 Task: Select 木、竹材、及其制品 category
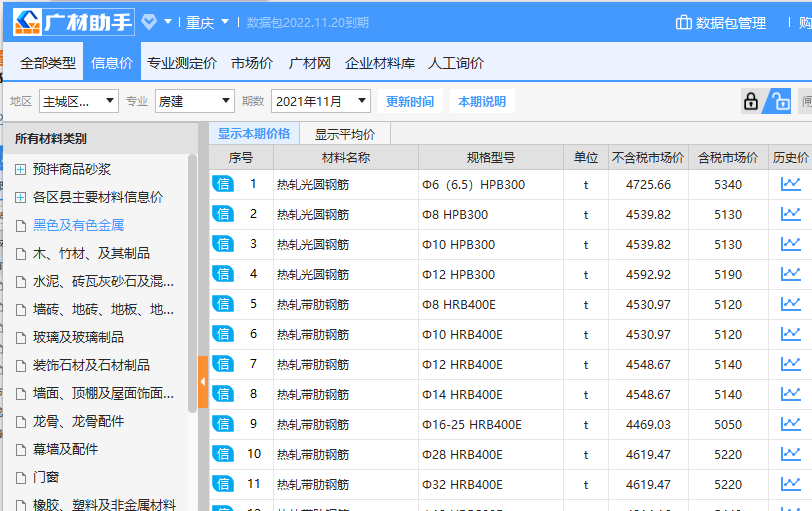click(91, 253)
